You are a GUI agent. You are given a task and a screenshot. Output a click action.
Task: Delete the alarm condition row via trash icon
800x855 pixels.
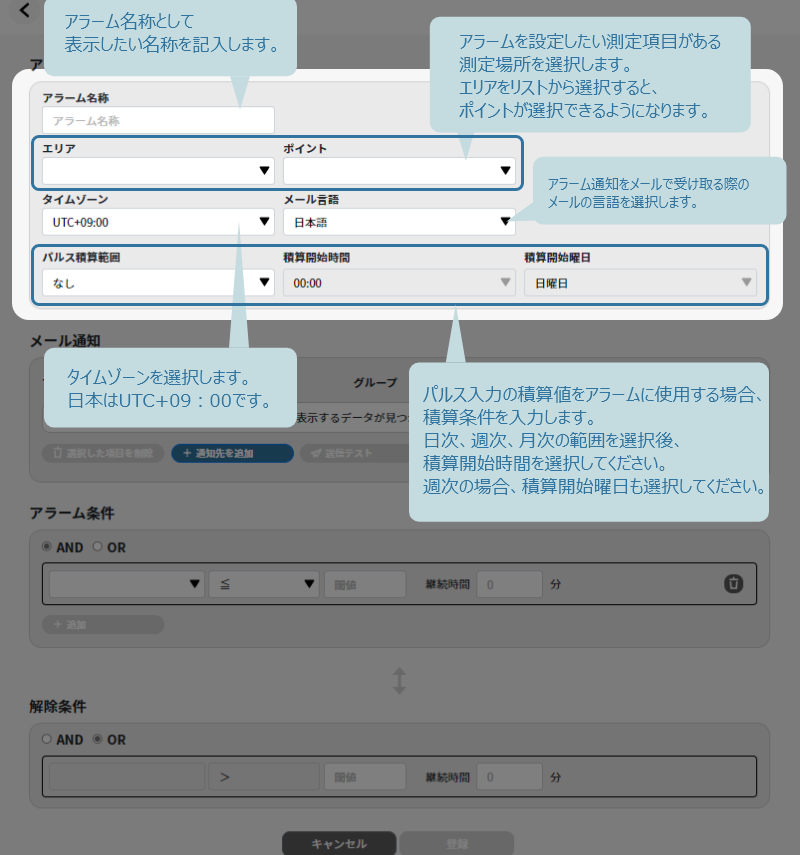733,583
